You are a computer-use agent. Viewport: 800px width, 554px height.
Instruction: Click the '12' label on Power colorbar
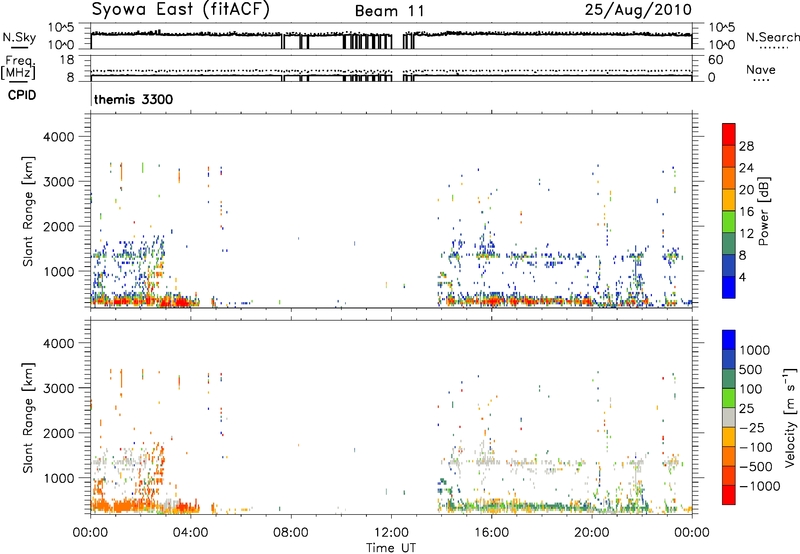[746, 234]
